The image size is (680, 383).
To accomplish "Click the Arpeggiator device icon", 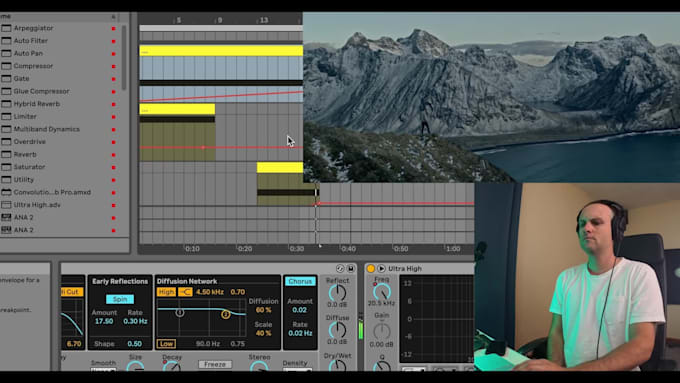I will click(6, 28).
